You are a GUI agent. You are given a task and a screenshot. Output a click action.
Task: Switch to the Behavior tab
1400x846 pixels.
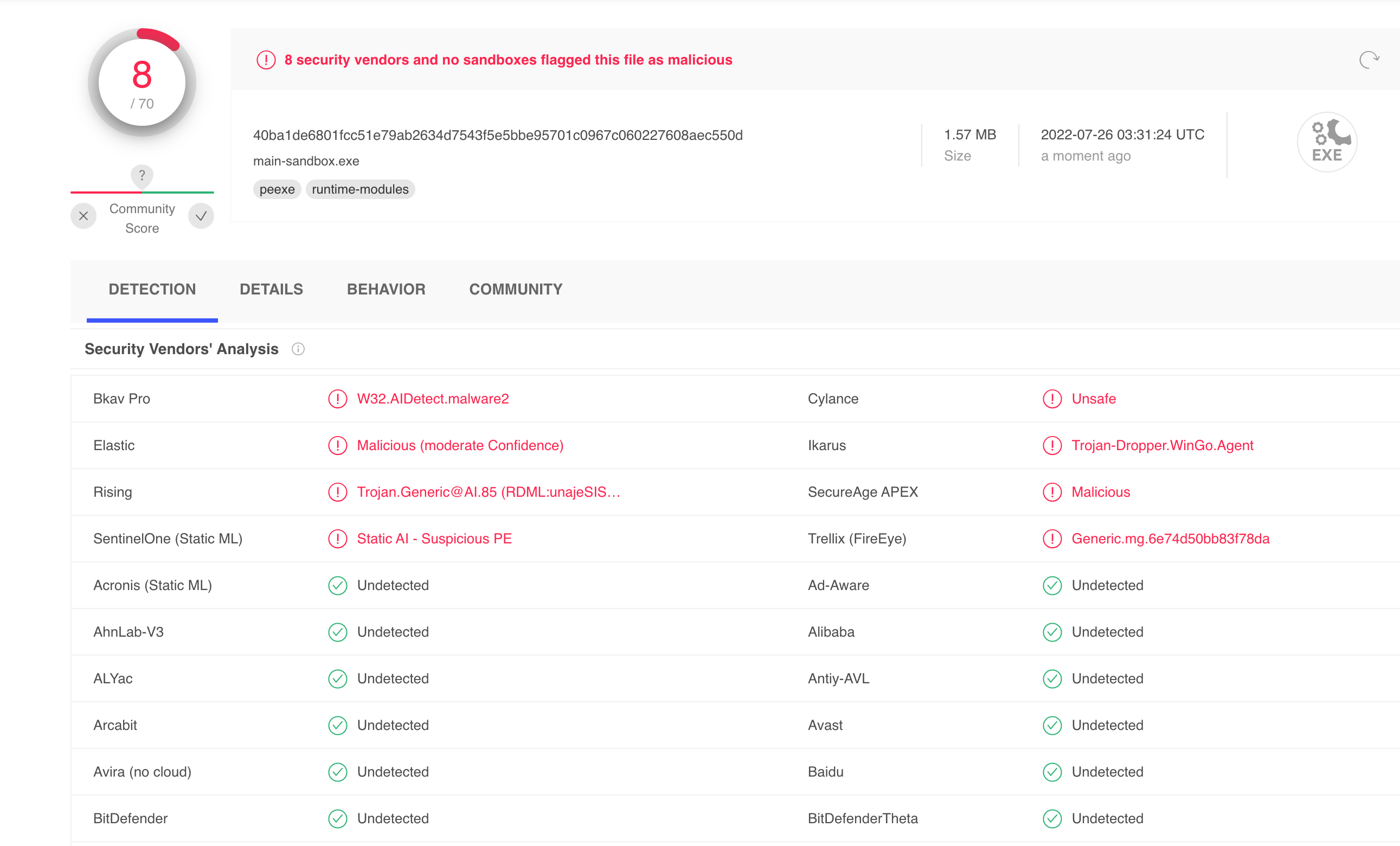386,289
